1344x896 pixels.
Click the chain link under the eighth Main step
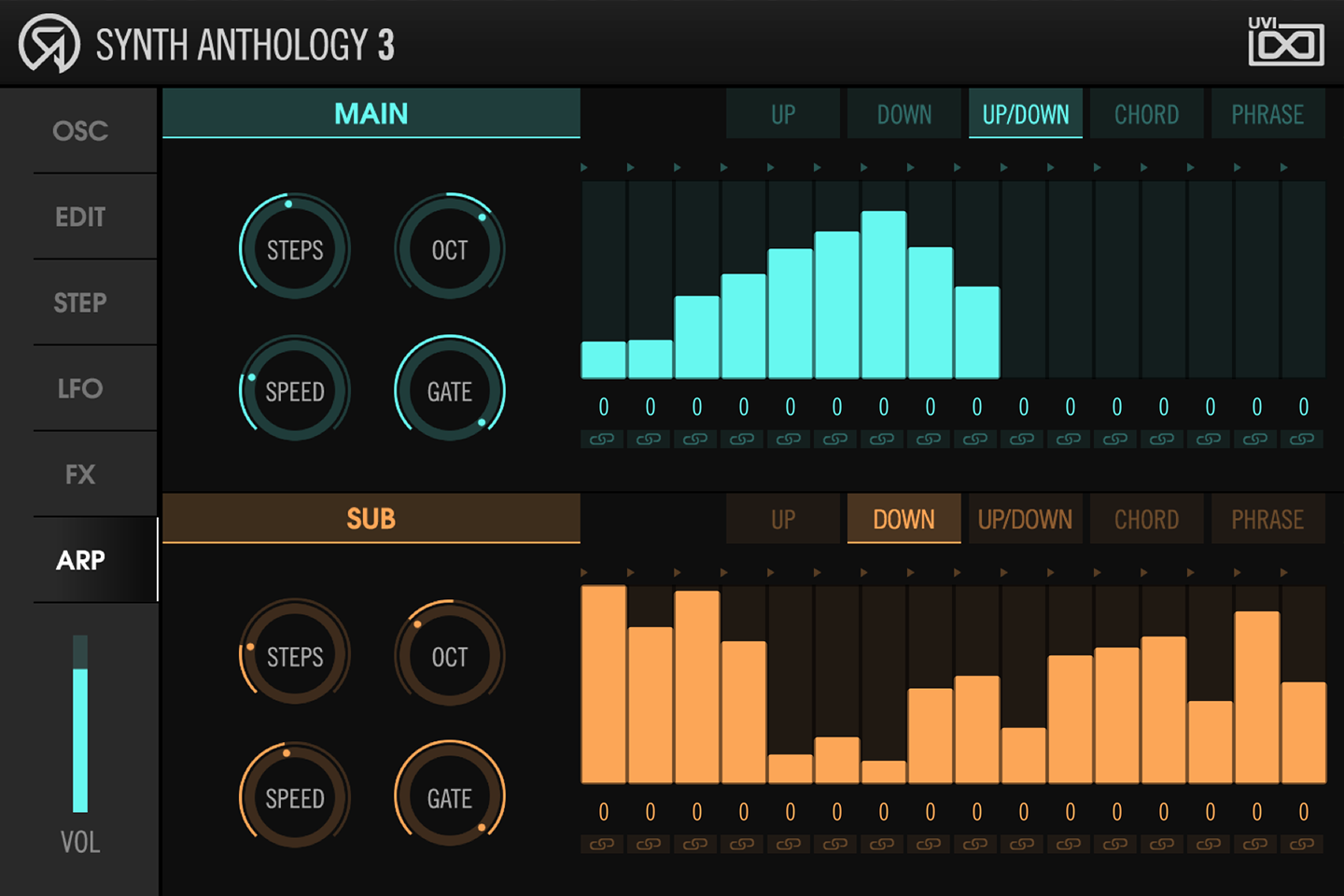coord(929,439)
